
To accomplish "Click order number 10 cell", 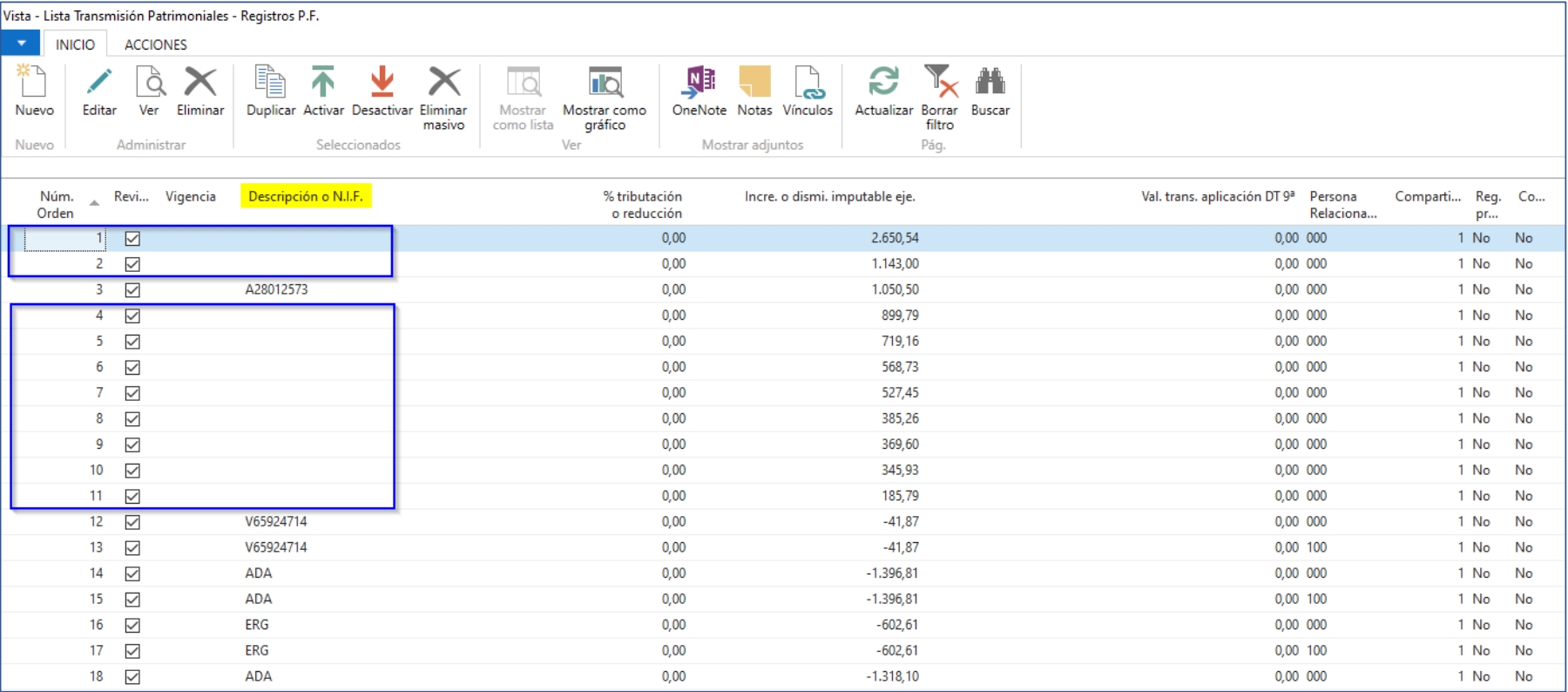I will point(96,470).
